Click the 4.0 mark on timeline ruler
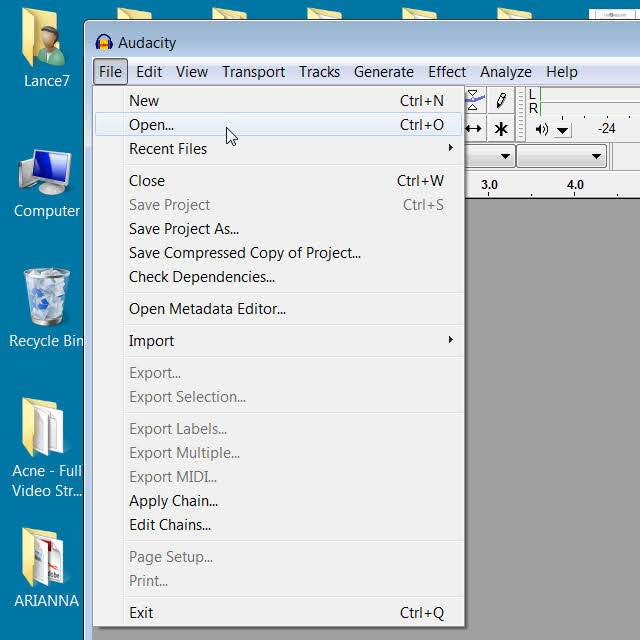 point(575,185)
